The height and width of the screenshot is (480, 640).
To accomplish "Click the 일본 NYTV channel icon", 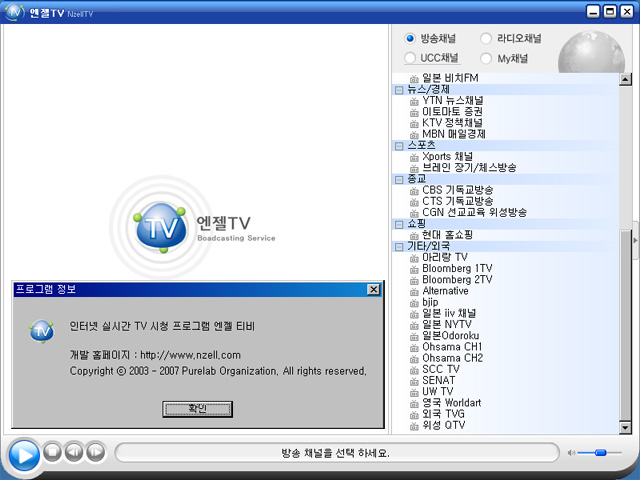I will [x=414, y=325].
